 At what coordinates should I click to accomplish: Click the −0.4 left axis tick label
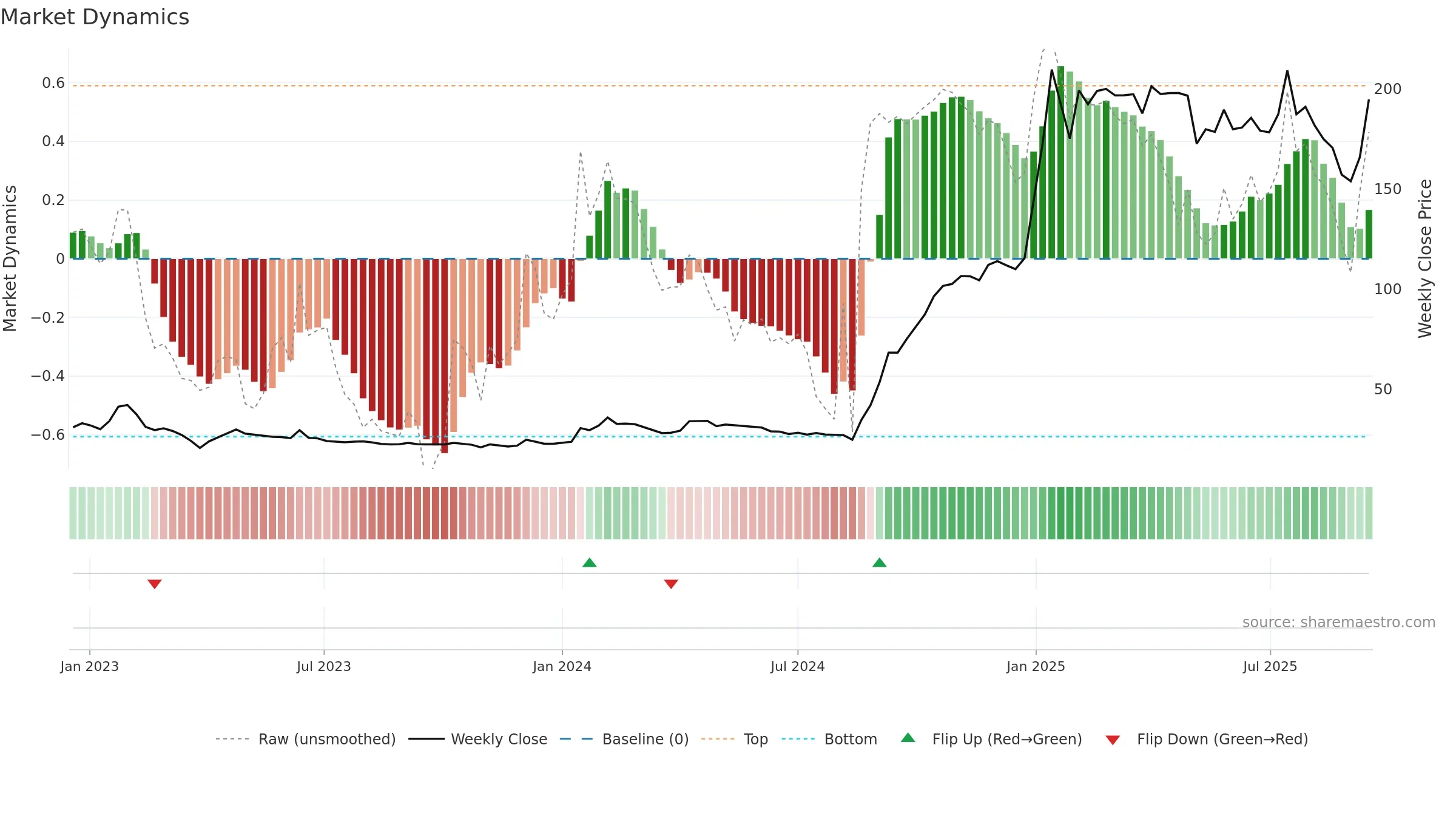(x=48, y=376)
